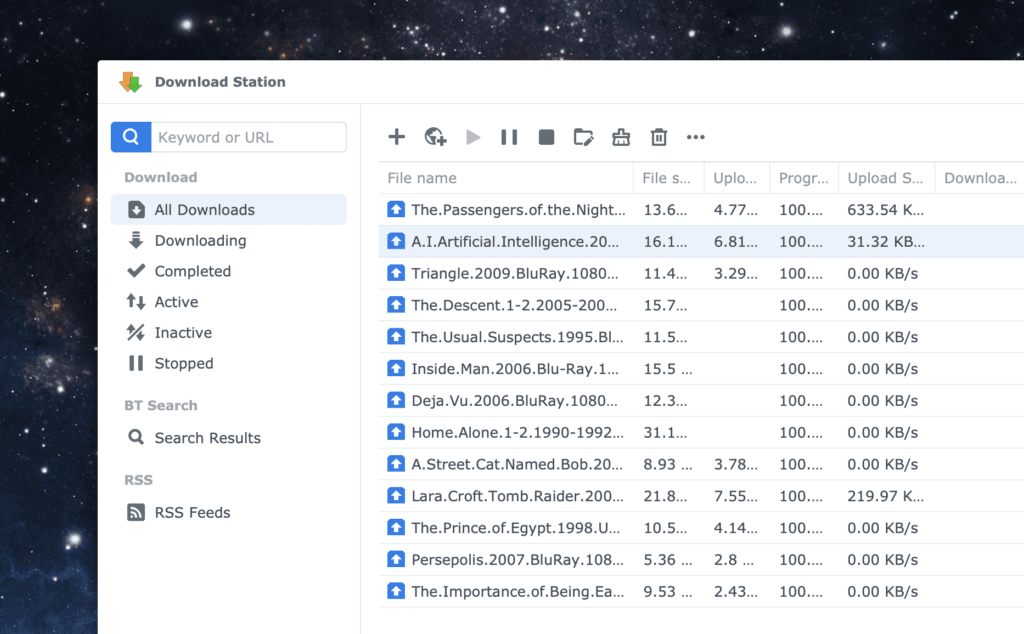Image resolution: width=1024 pixels, height=634 pixels.
Task: Delete task using the trash icon
Action: coord(659,137)
